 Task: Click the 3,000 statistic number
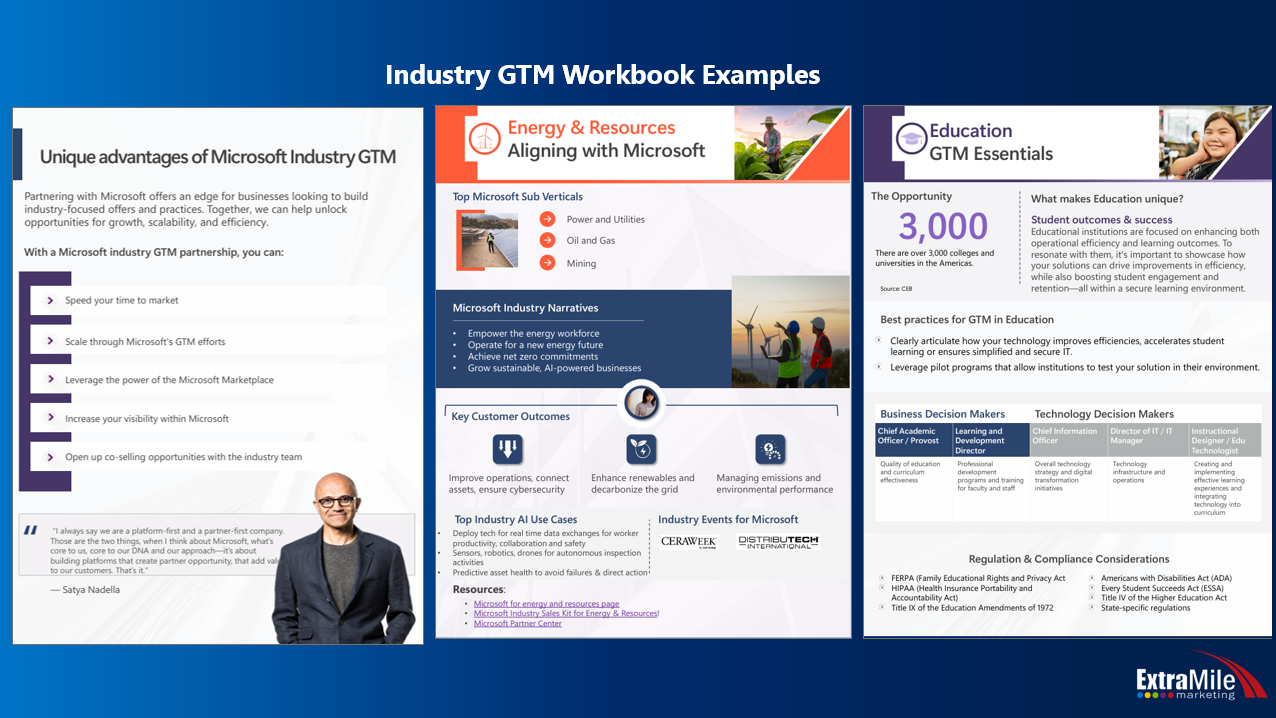[x=943, y=227]
